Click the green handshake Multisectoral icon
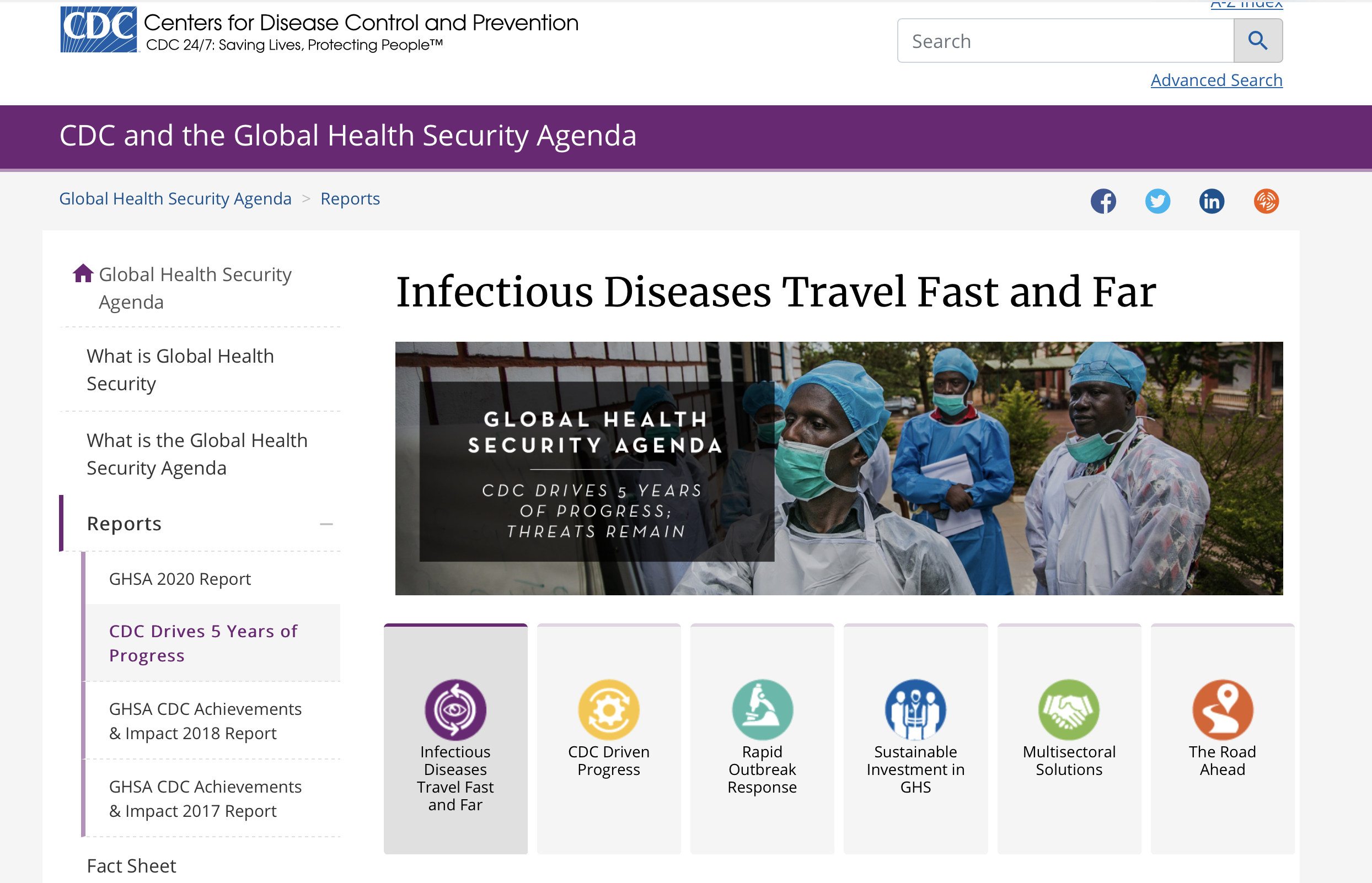 pos(1069,710)
